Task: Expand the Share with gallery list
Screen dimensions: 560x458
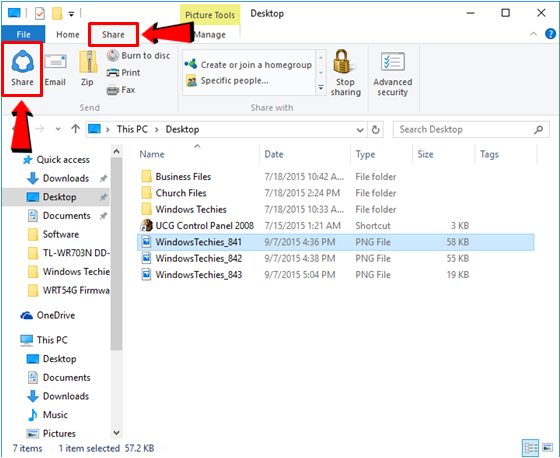Action: coord(321,88)
